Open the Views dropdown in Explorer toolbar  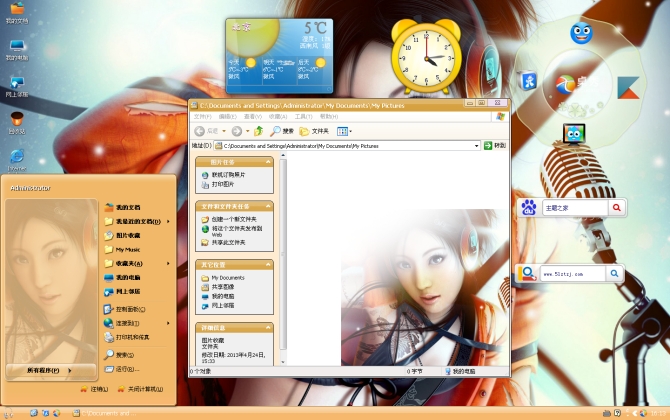344,131
